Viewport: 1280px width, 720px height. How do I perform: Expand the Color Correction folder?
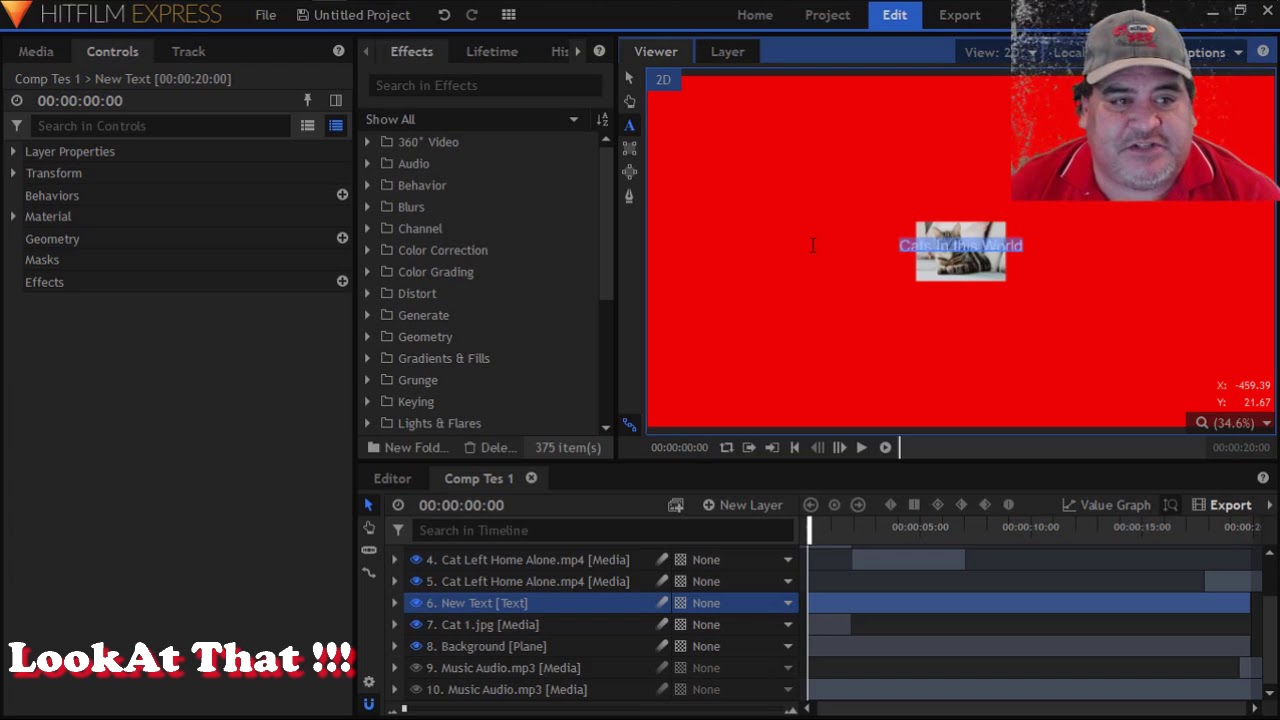(x=367, y=250)
